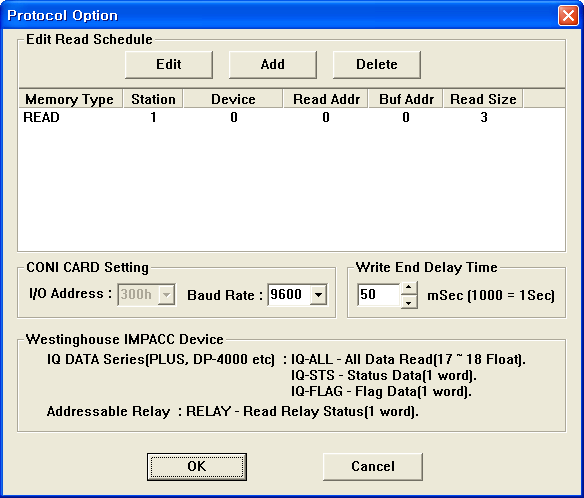Add a new read schedule entry
Image resolution: width=584 pixels, height=498 pixels.
(x=273, y=65)
